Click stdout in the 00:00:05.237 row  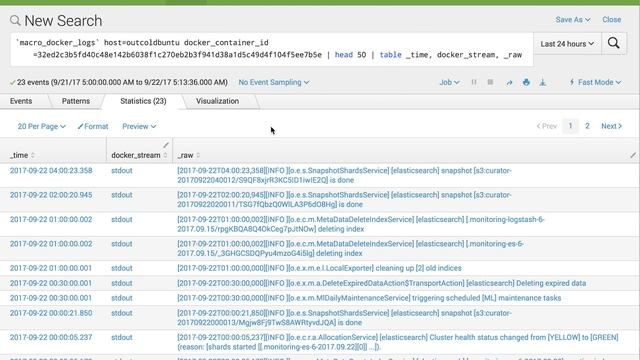(122, 338)
